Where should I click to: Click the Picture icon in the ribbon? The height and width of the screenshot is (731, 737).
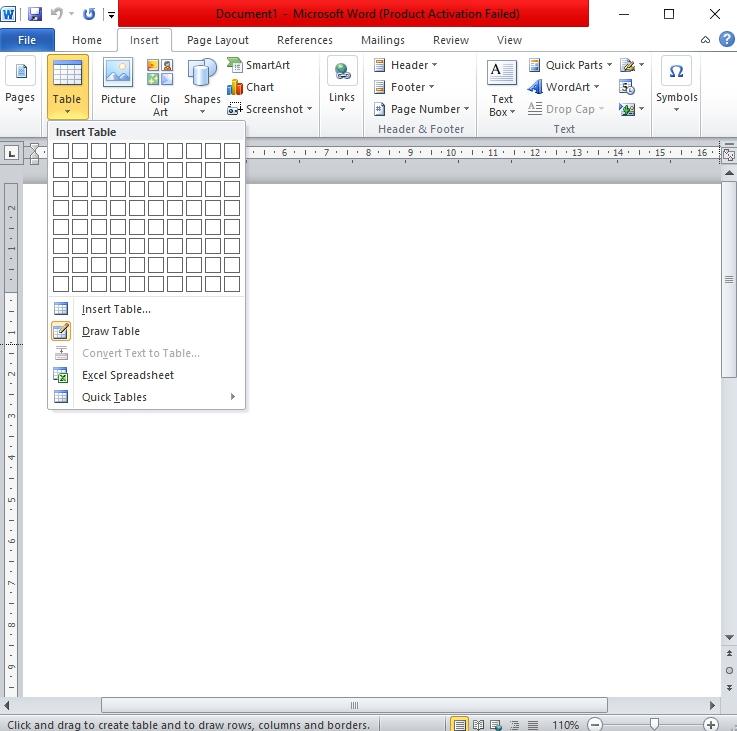[118, 72]
